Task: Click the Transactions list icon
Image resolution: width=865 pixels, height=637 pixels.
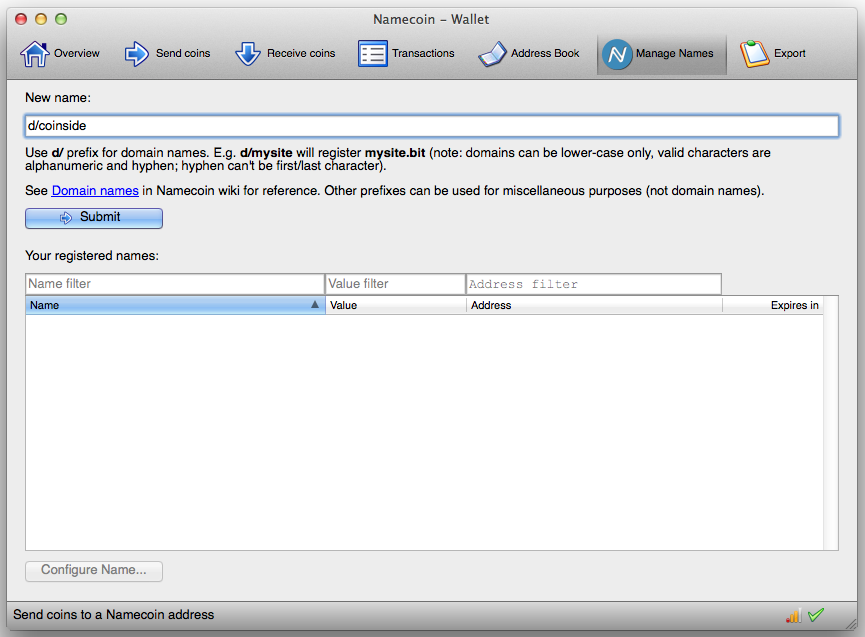Action: [372, 54]
